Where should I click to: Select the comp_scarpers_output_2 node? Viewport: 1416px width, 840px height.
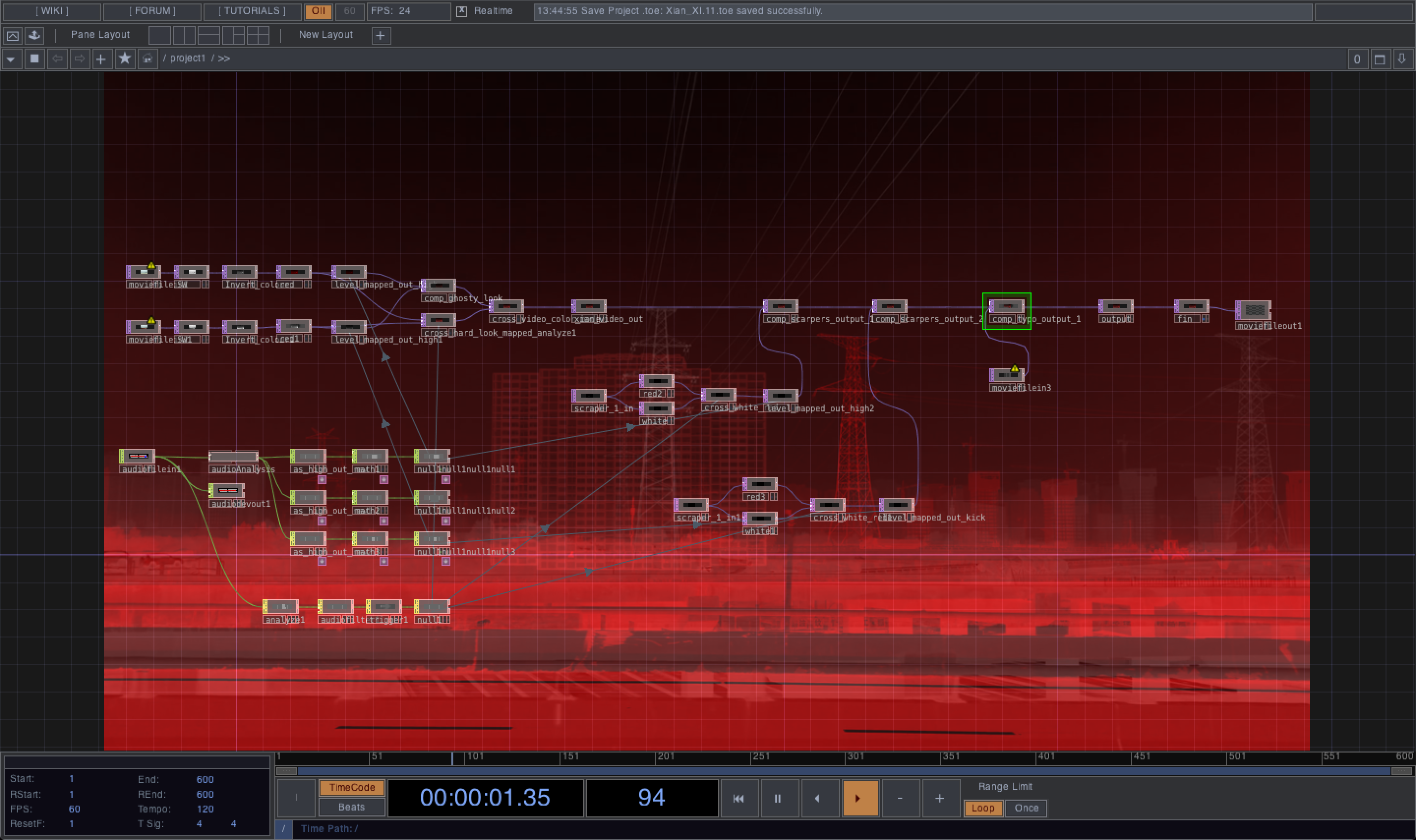coord(889,306)
